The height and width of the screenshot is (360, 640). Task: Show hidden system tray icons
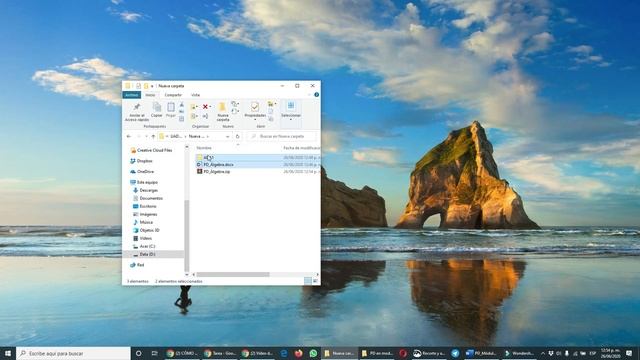coord(543,353)
